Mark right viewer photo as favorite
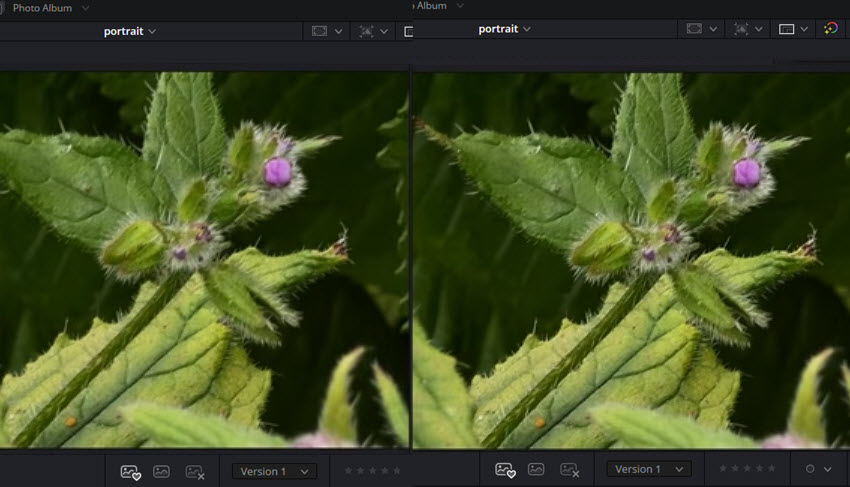 (x=505, y=470)
